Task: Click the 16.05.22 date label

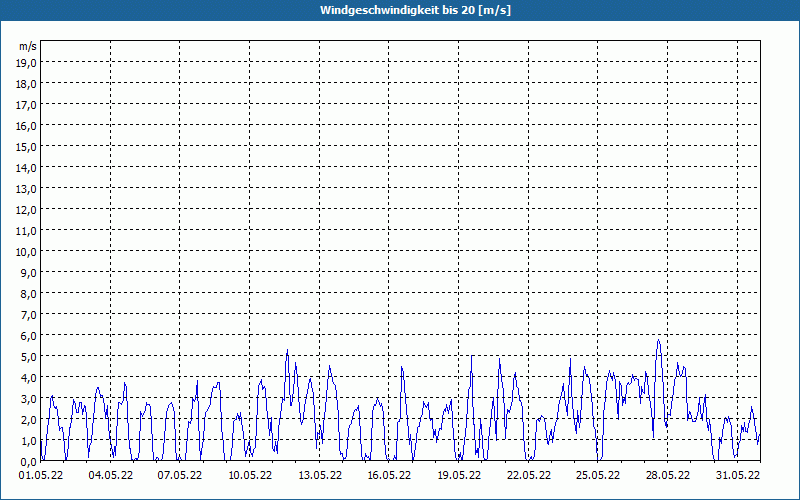Action: [x=389, y=475]
